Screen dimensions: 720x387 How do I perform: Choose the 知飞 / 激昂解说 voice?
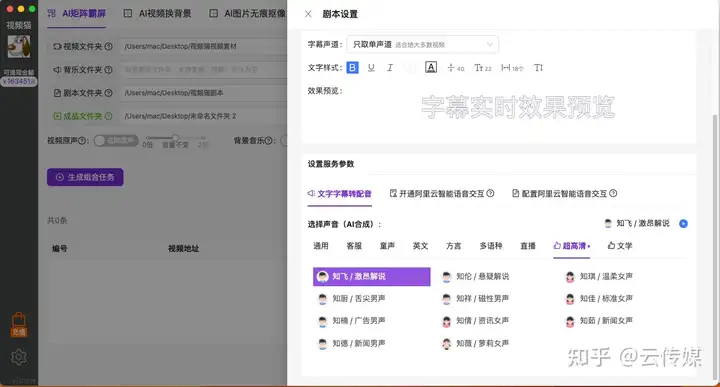tap(371, 276)
